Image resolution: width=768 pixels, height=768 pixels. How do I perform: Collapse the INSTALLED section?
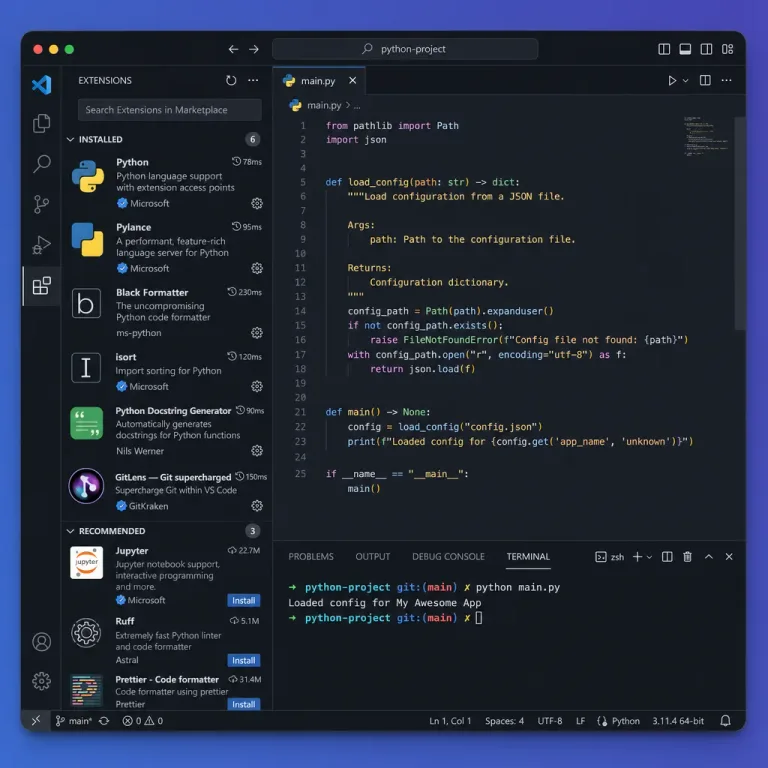(70, 140)
